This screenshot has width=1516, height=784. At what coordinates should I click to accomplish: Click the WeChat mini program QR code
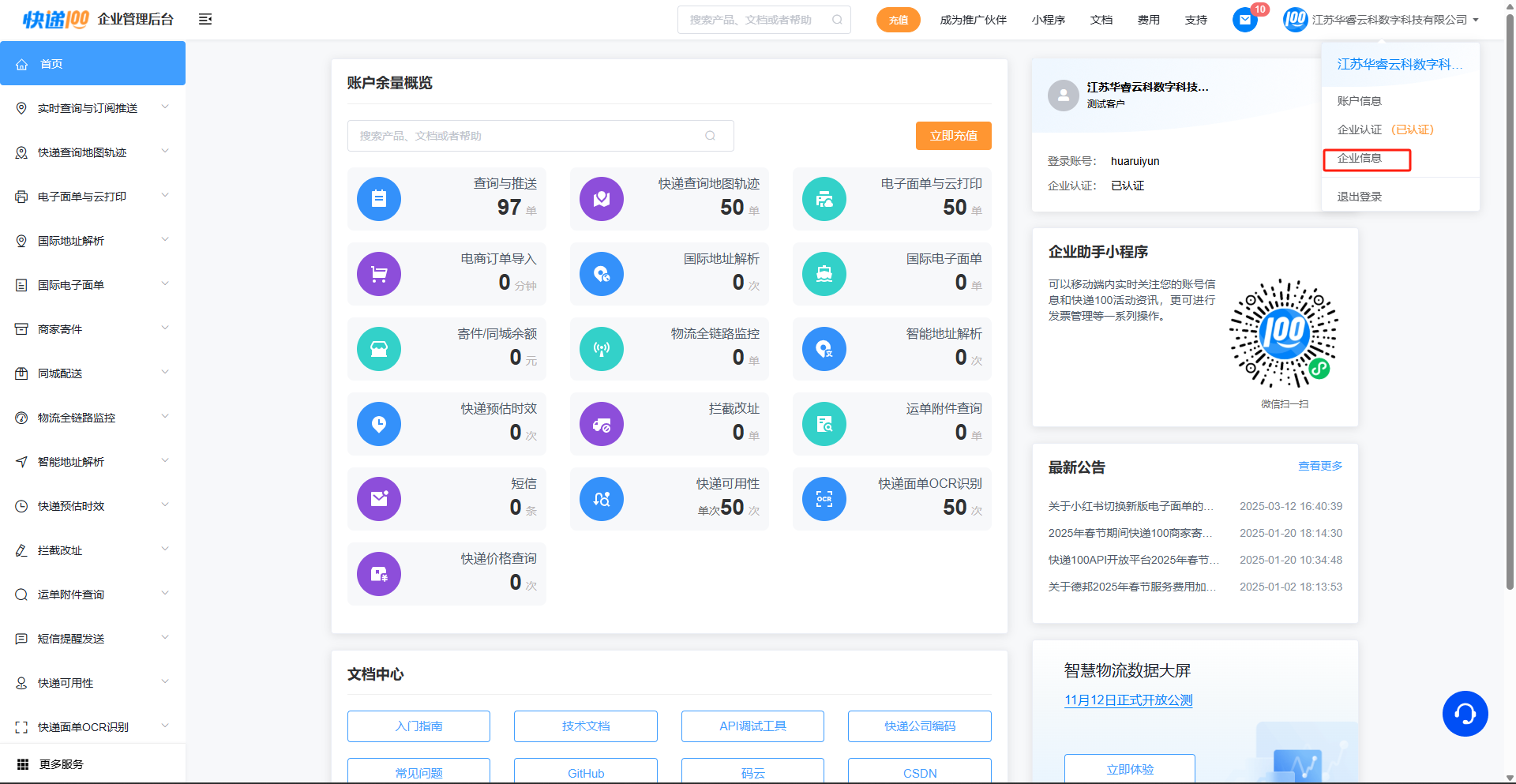(x=1284, y=333)
